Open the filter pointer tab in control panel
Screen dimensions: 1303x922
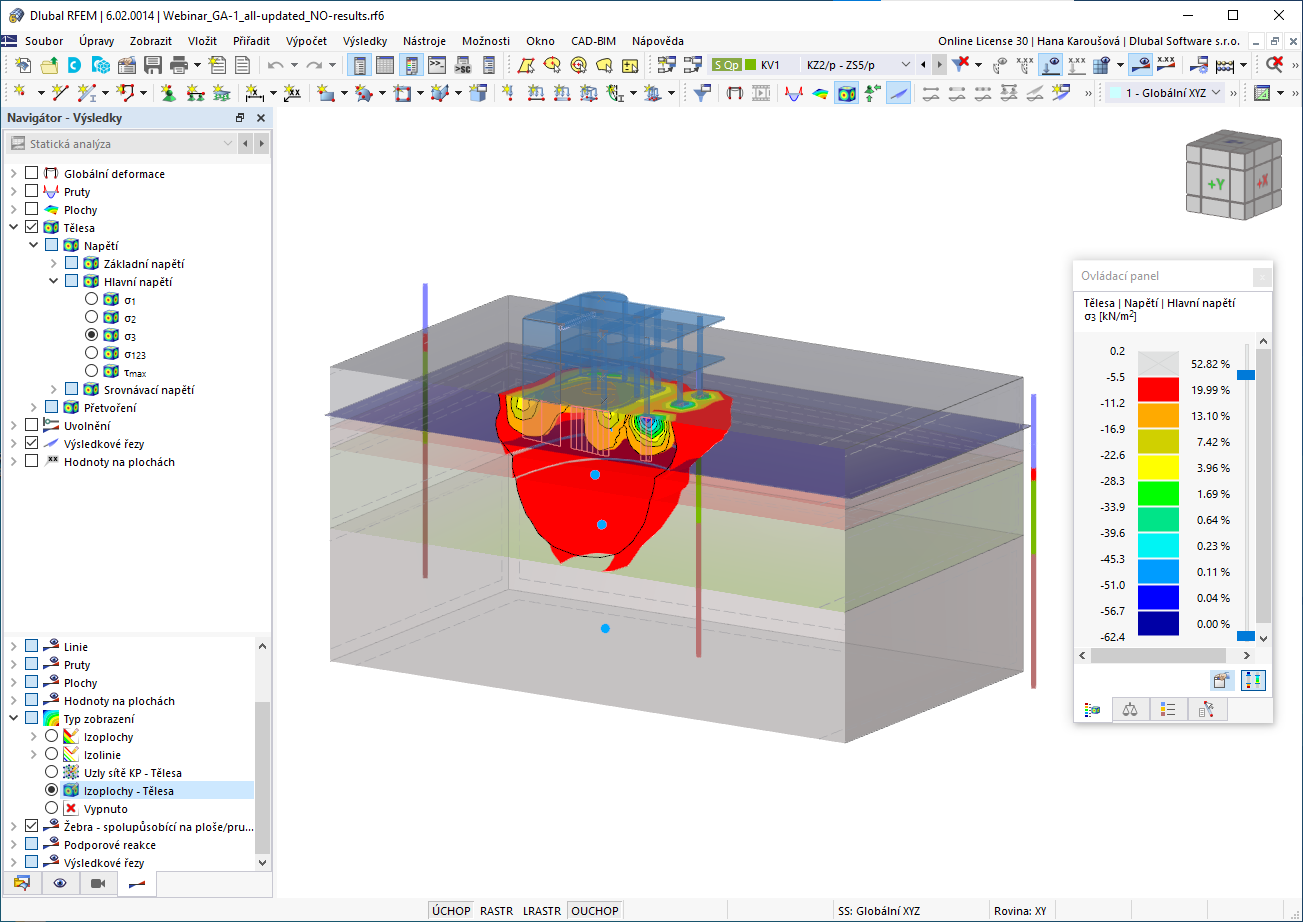click(x=1206, y=709)
